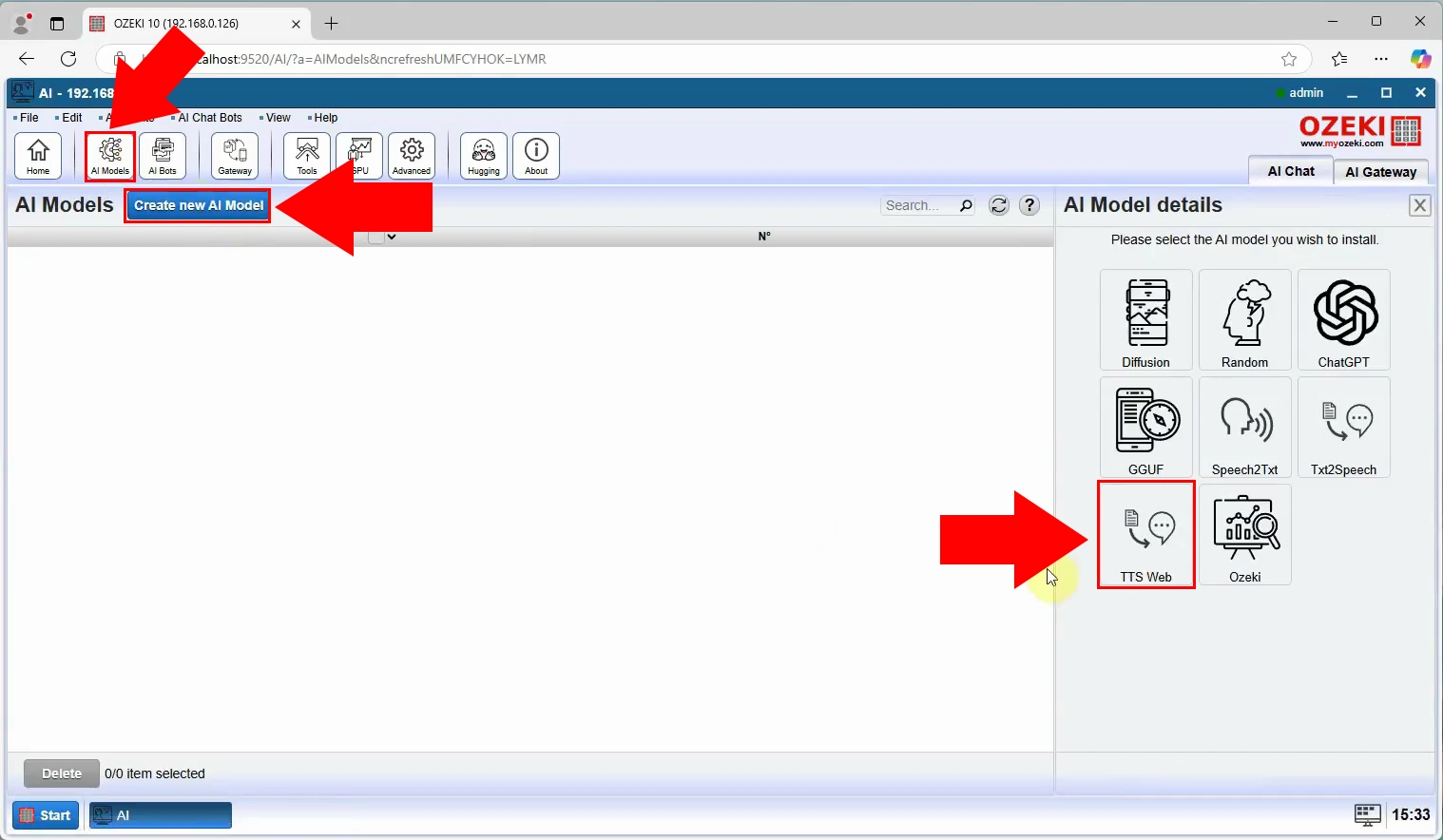The image size is (1443, 840).
Task: Choose the Diffusion AI model
Action: pos(1146,320)
